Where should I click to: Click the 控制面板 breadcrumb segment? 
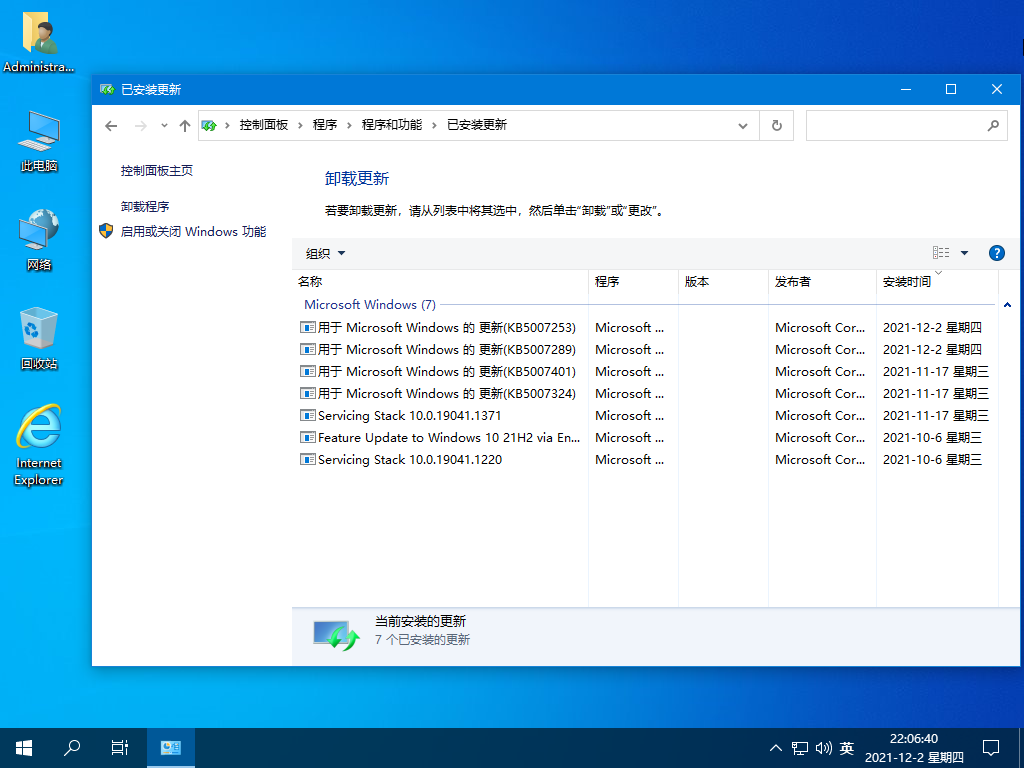coord(264,125)
